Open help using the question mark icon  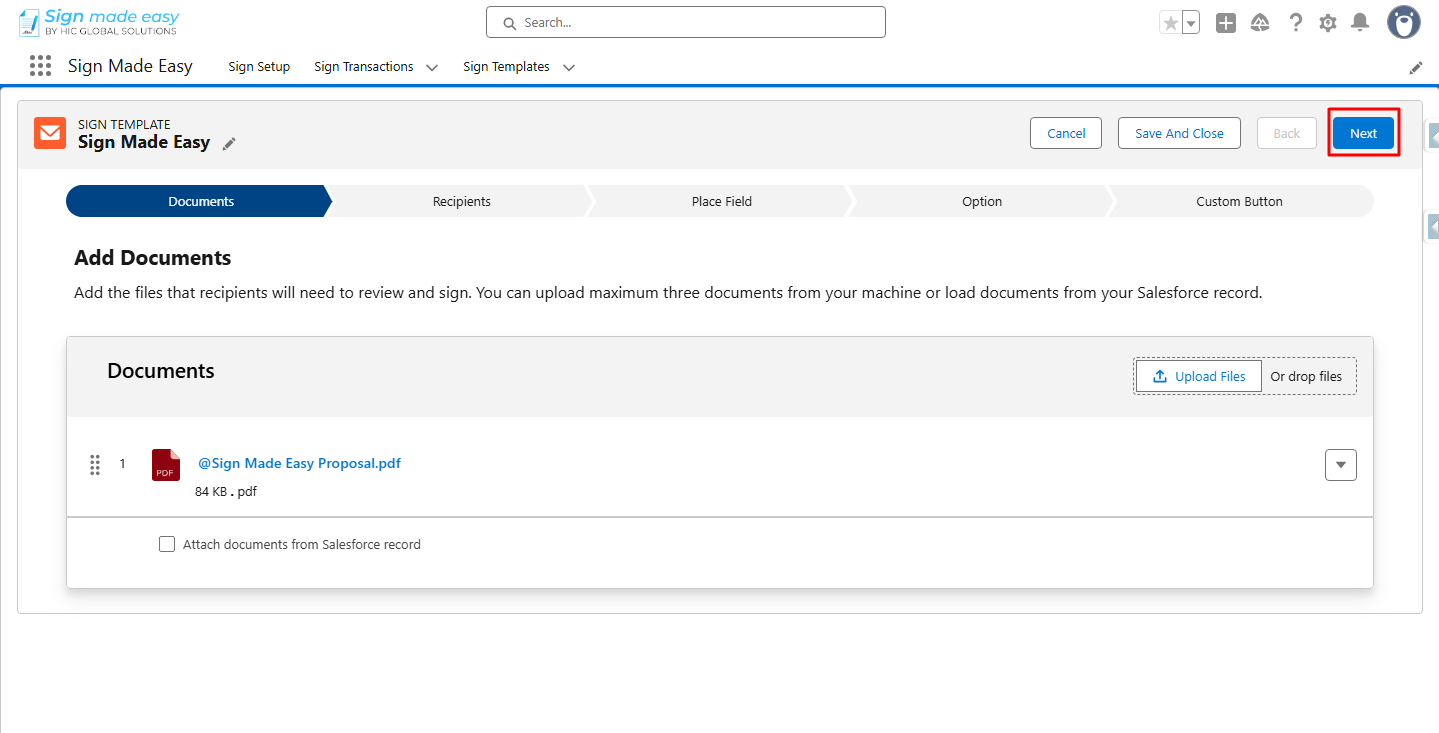(1295, 22)
